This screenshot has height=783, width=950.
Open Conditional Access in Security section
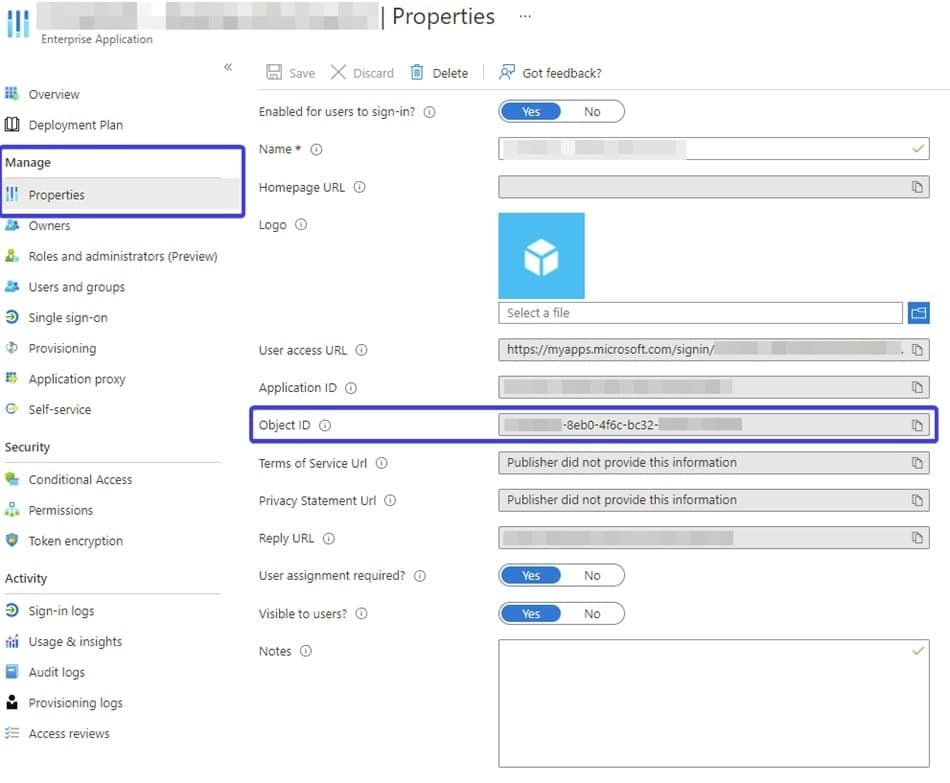tap(80, 479)
